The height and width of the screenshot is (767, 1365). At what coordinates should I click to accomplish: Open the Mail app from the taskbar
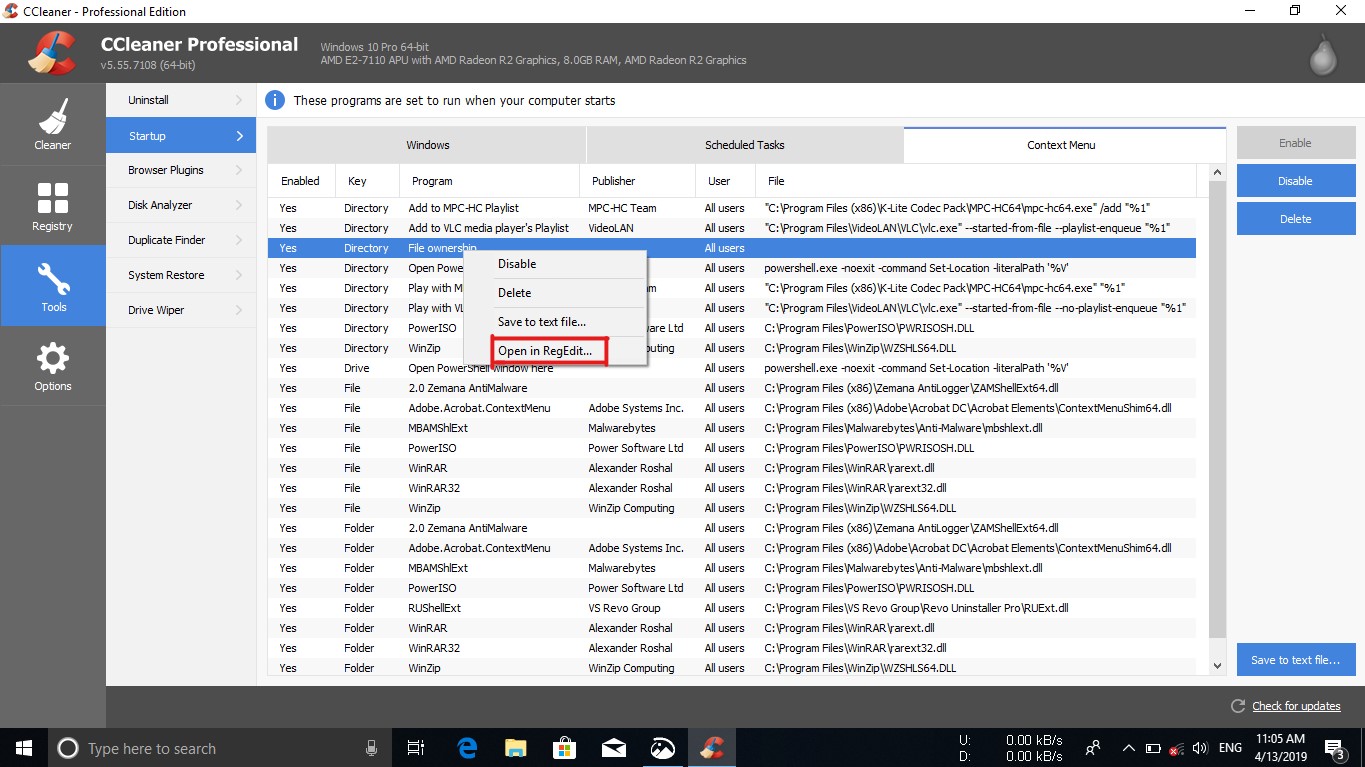pos(613,748)
